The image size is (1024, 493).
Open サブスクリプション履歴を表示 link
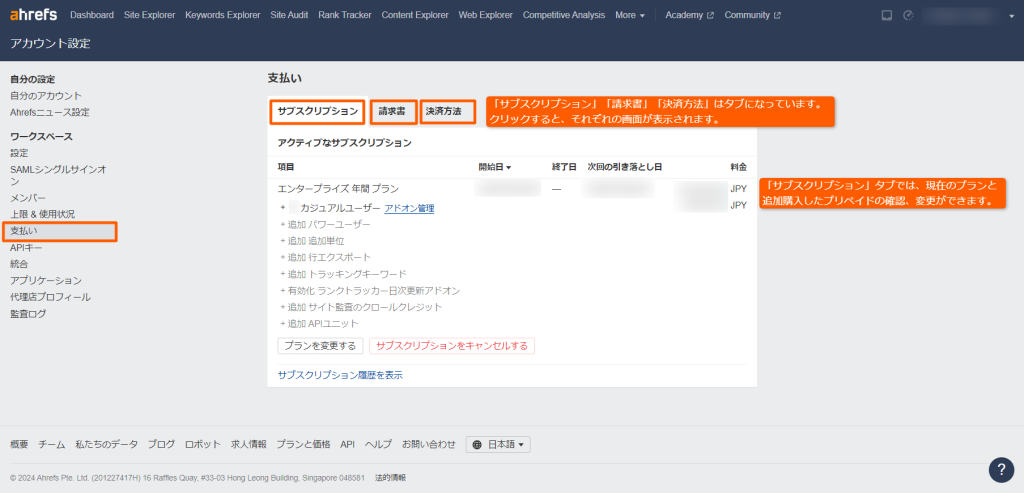click(340, 375)
